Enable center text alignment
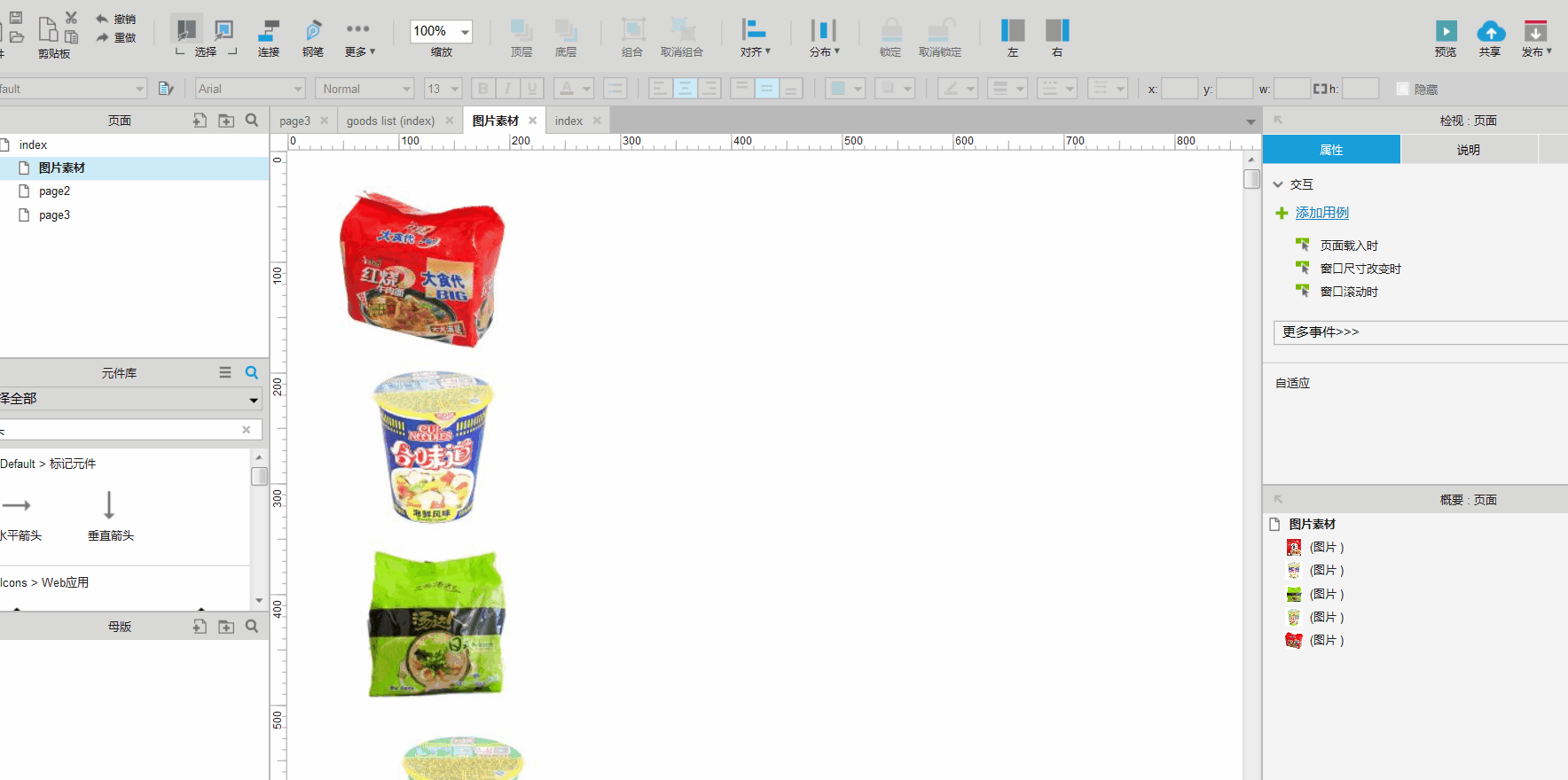 click(685, 89)
